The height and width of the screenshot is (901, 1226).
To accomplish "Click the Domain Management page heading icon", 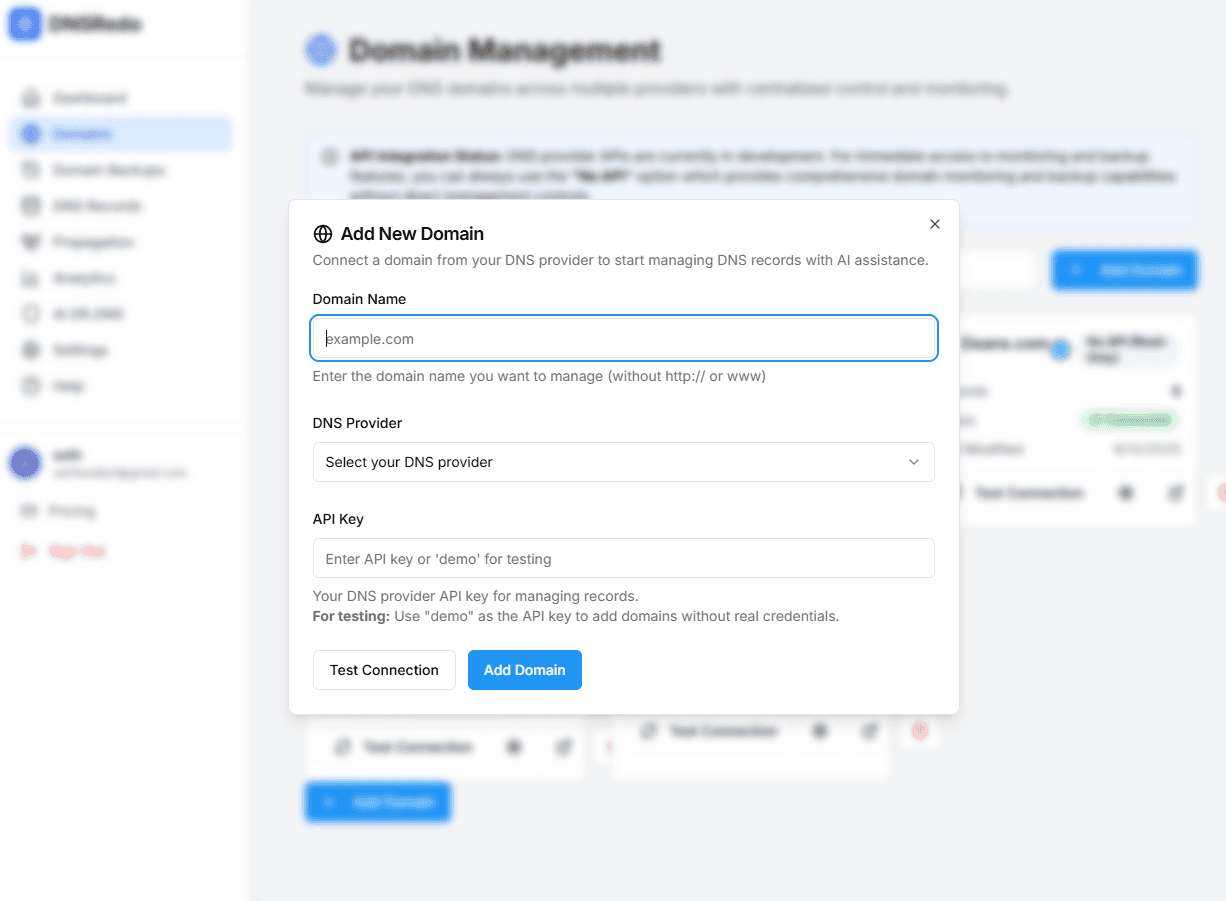I will click(x=321, y=50).
